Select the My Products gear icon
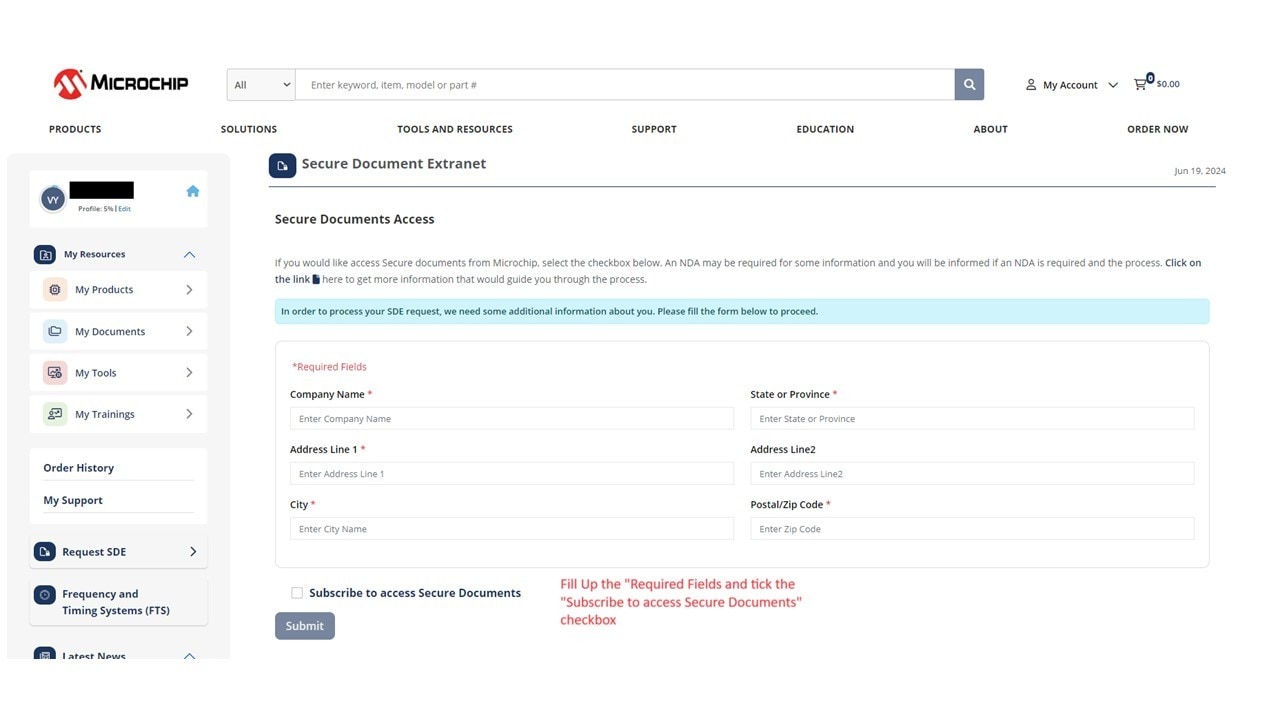The height and width of the screenshot is (720, 1280). [54, 289]
